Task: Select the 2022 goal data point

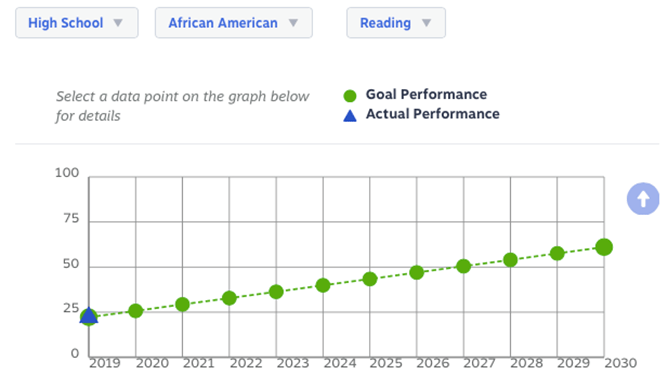Action: (229, 298)
